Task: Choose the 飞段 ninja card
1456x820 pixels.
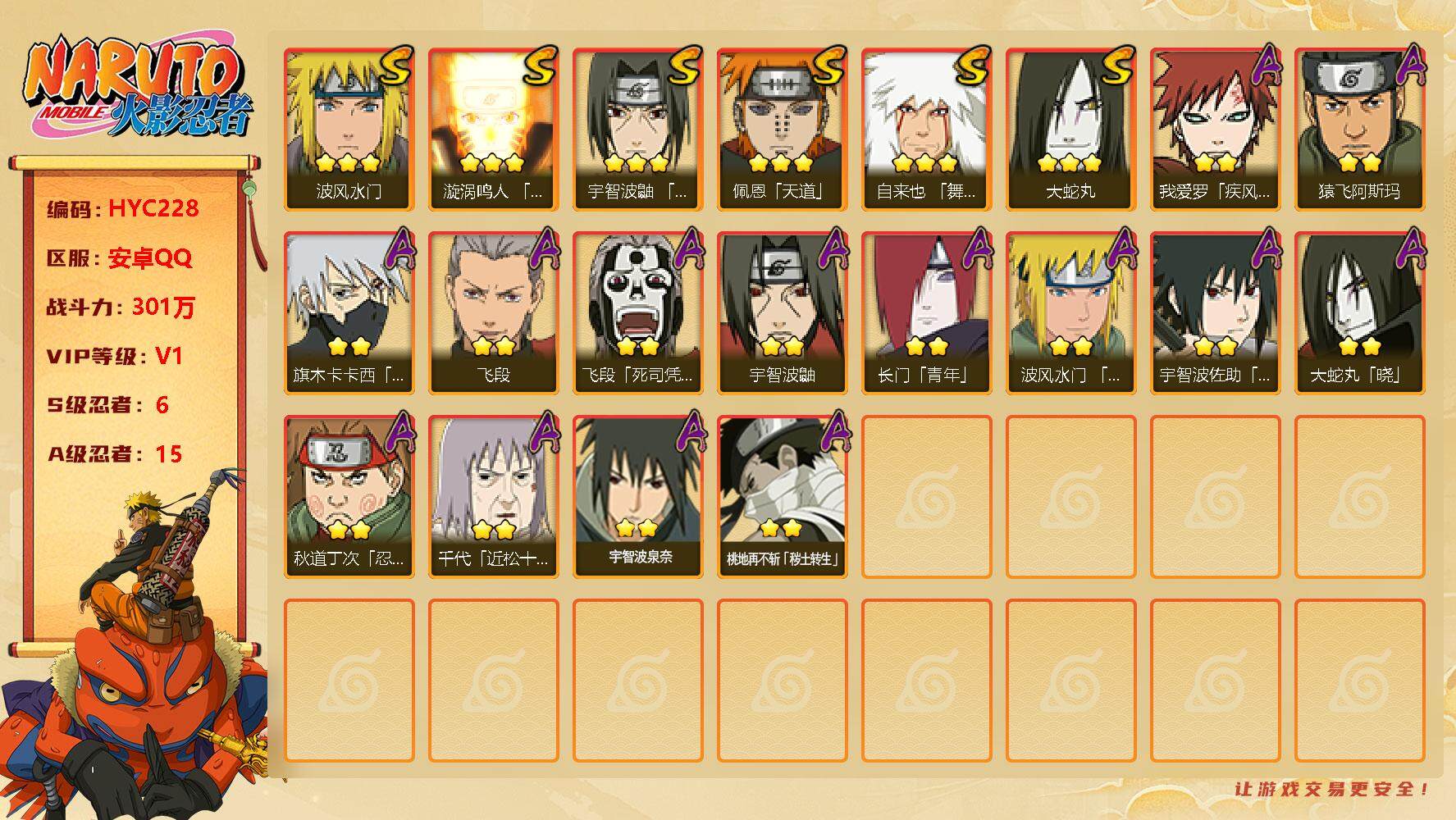Action: point(493,313)
